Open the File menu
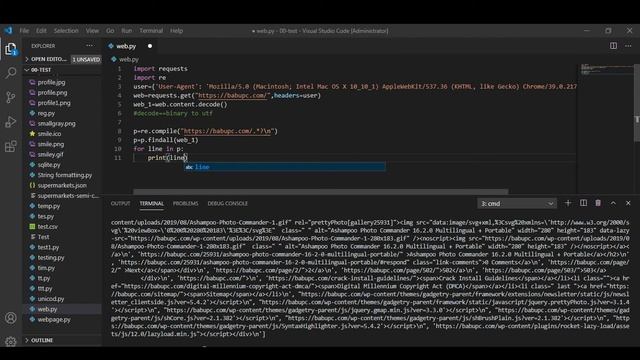The width and height of the screenshot is (640, 360). (24, 31)
